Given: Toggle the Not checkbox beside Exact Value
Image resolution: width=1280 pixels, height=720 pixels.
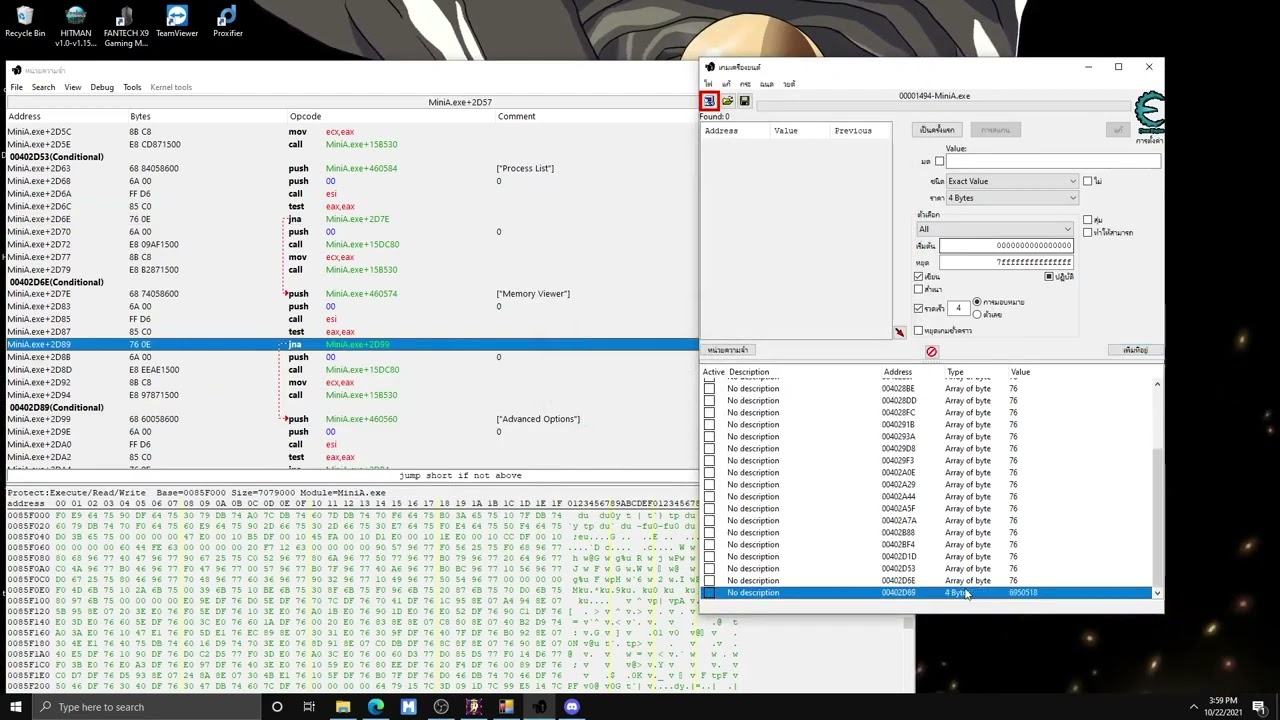Looking at the screenshot, I should pyautogui.click(x=1088, y=181).
